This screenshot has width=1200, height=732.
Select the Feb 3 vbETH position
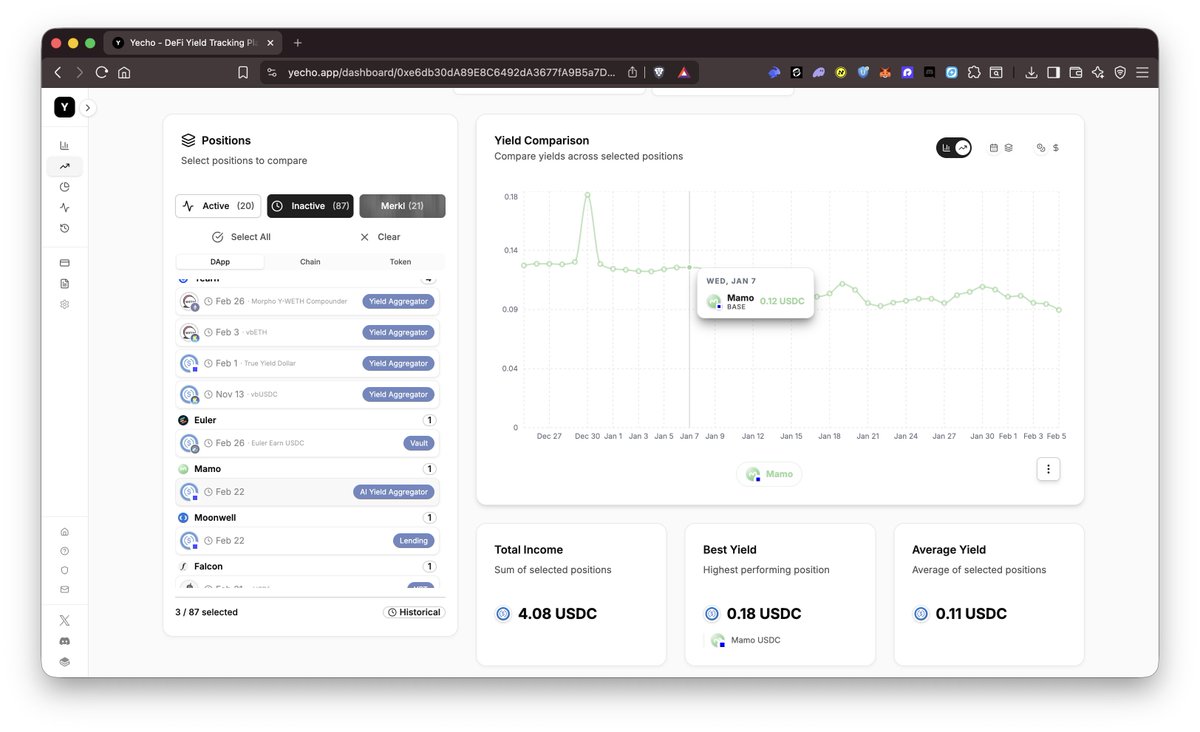tap(307, 332)
